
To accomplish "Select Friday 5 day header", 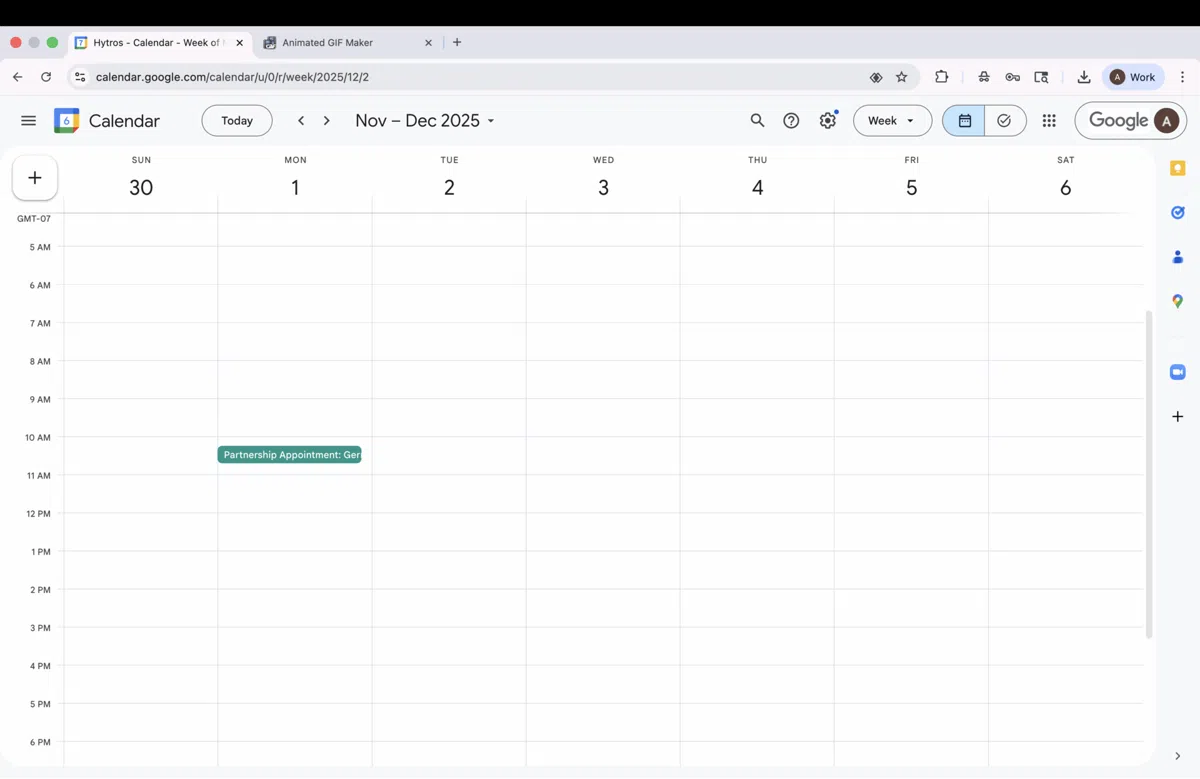I will pyautogui.click(x=911, y=187).
